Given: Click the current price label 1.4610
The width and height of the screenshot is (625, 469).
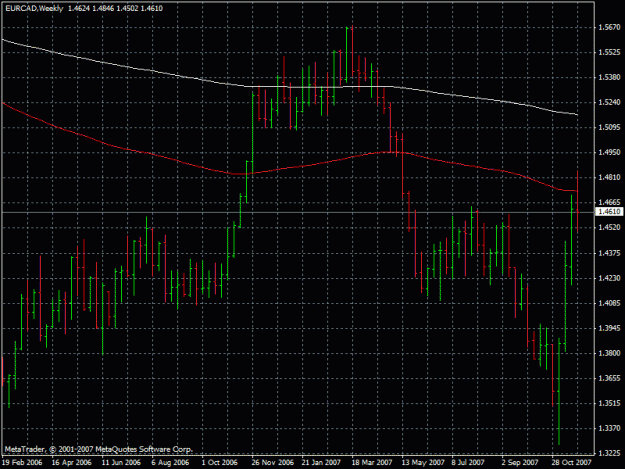Looking at the screenshot, I should click(x=609, y=212).
